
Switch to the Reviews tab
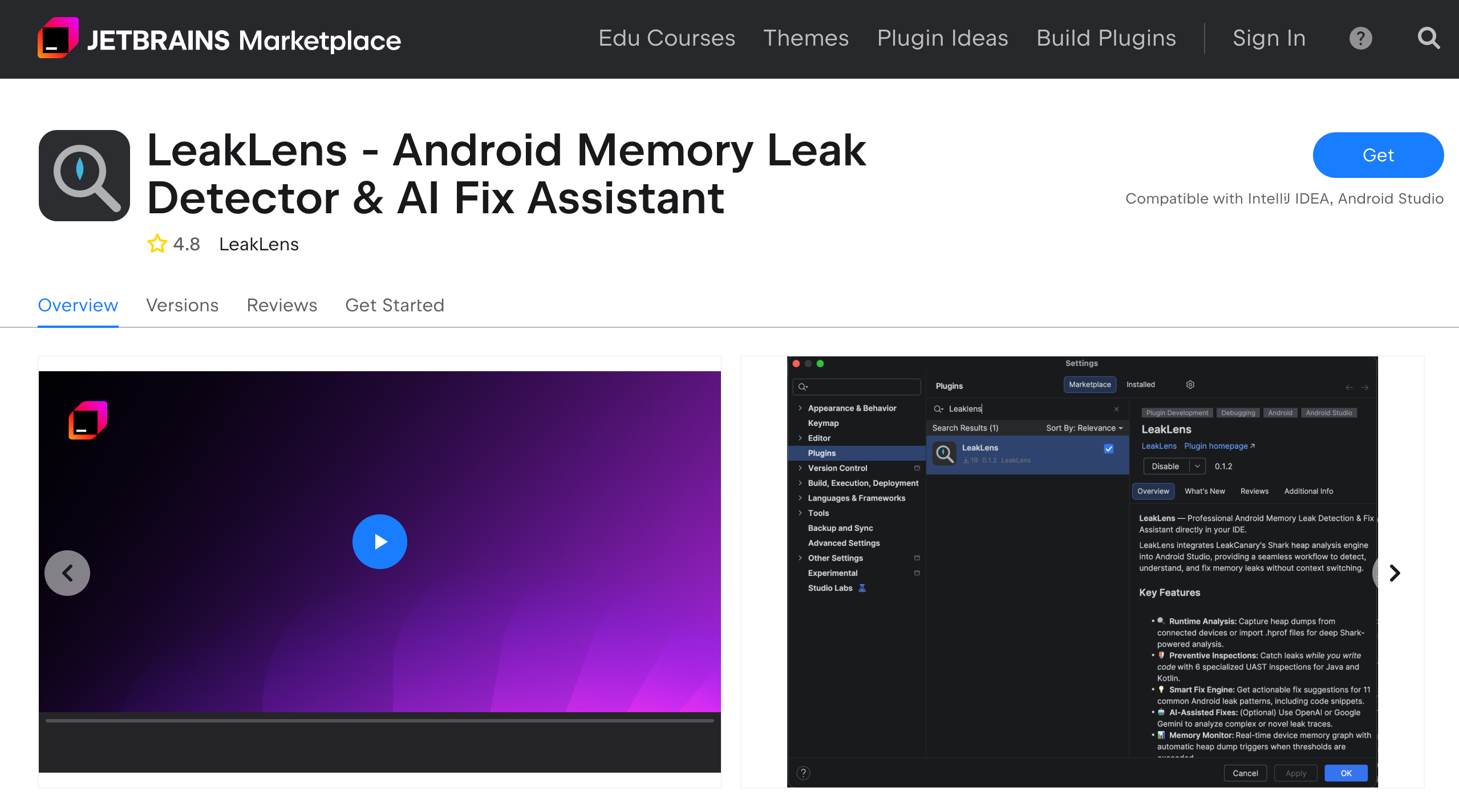pos(282,305)
